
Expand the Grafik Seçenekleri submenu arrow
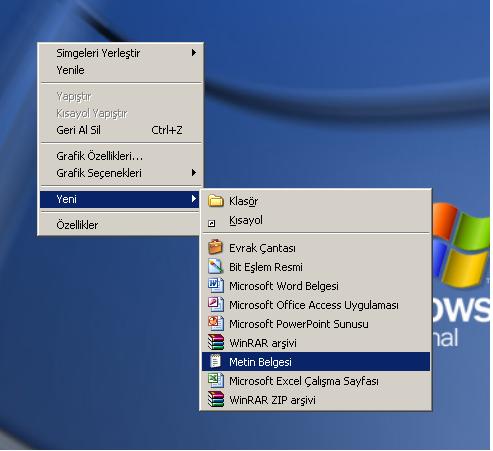194,173
